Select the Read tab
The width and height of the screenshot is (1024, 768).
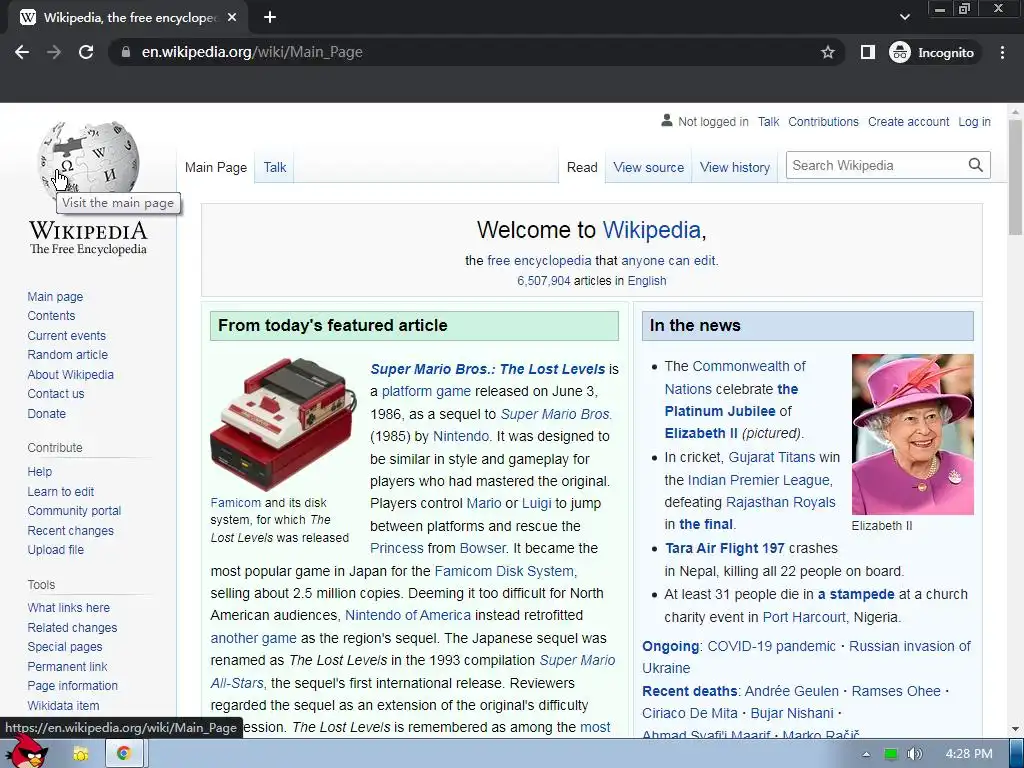click(582, 167)
